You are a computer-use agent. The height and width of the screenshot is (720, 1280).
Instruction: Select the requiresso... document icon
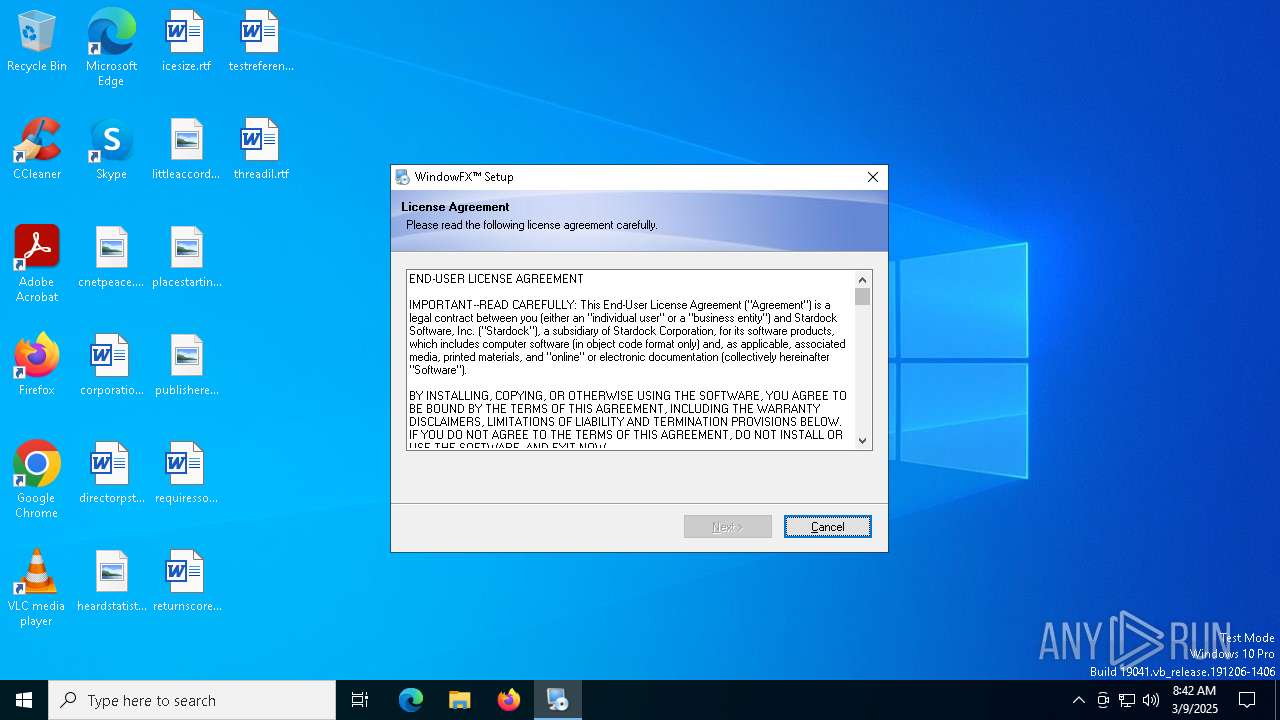click(186, 474)
